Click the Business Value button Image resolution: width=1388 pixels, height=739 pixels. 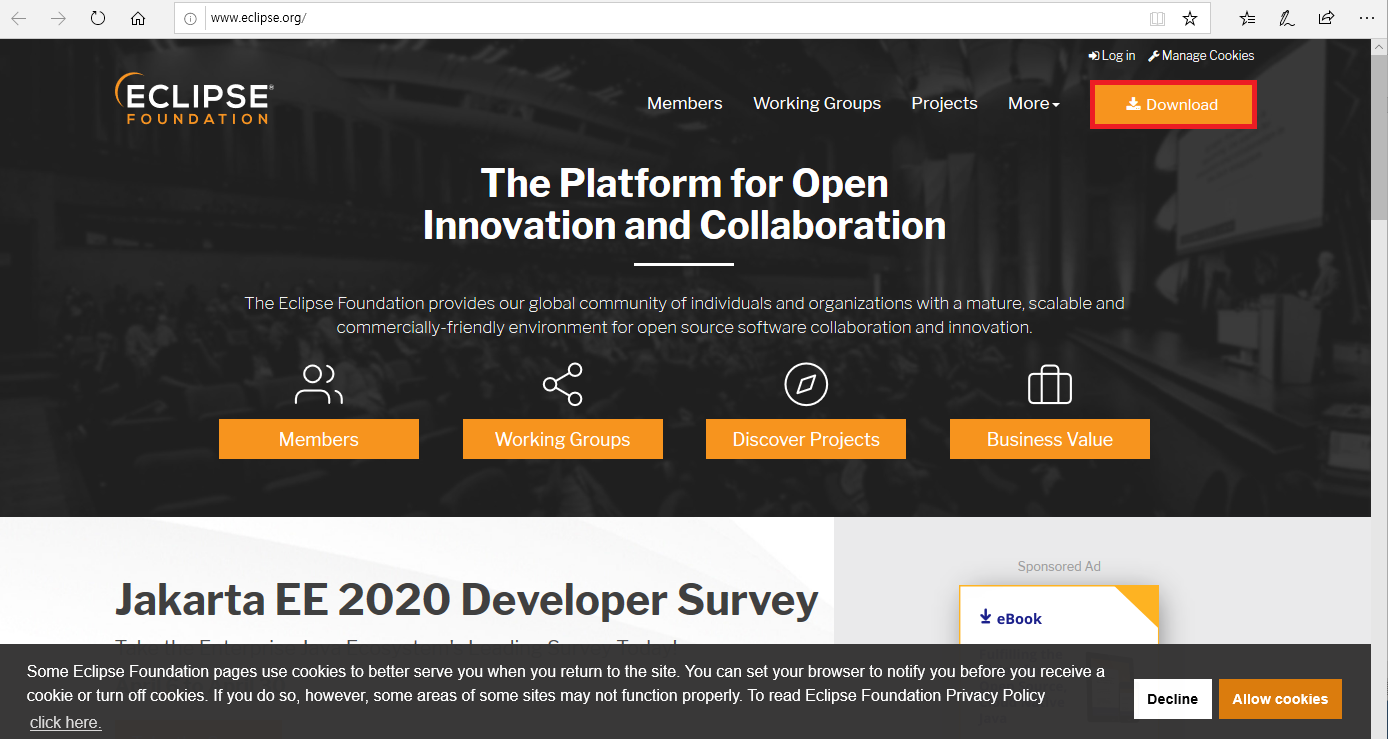[x=1050, y=439]
